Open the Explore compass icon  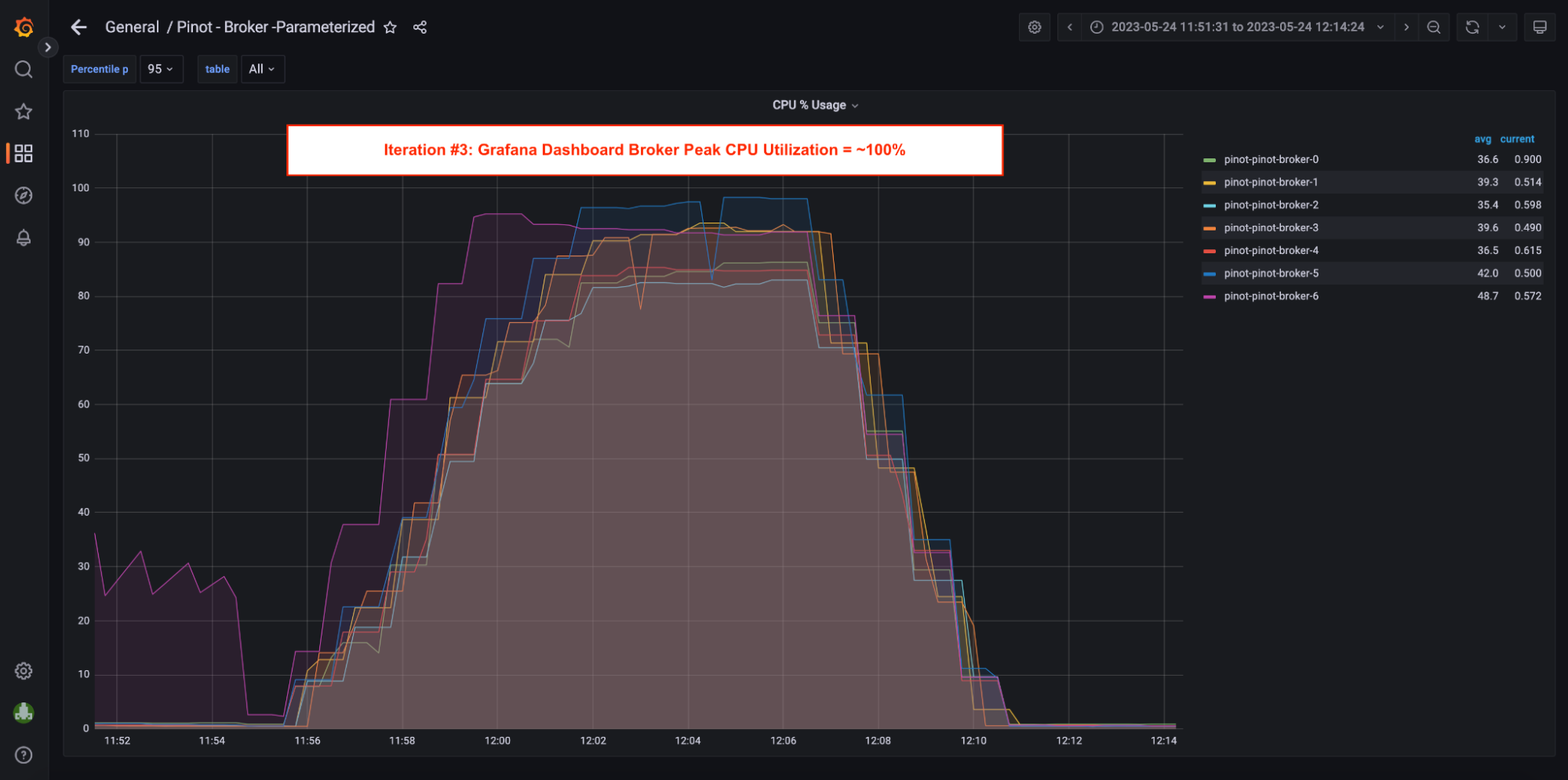click(24, 195)
